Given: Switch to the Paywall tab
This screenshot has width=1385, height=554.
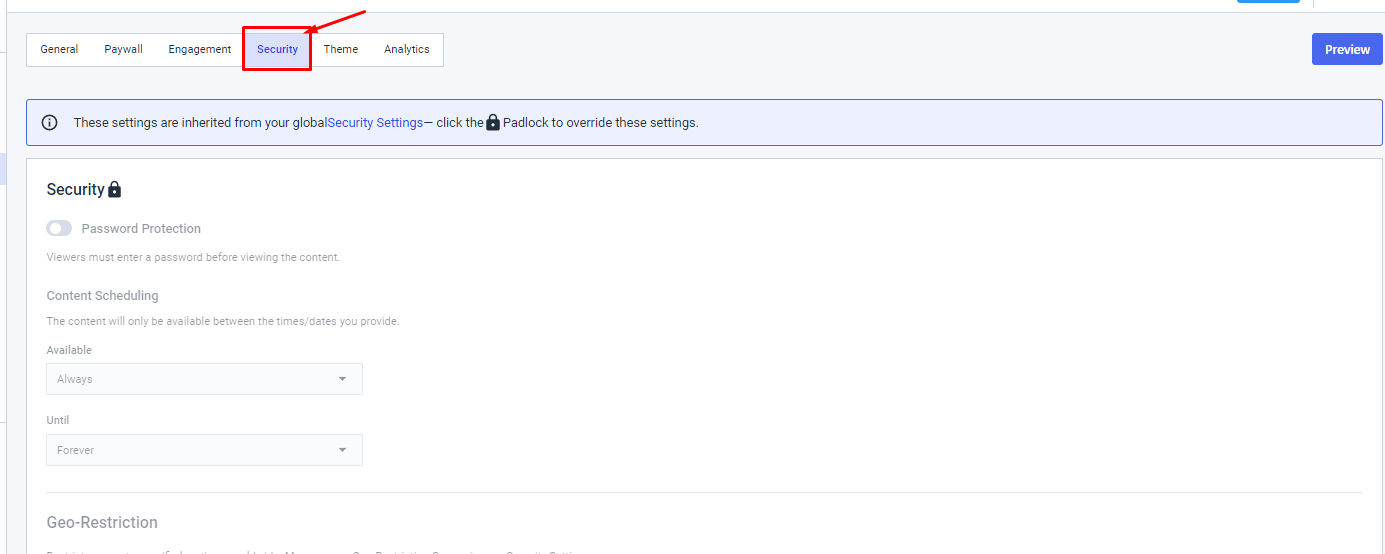Looking at the screenshot, I should tap(124, 49).
